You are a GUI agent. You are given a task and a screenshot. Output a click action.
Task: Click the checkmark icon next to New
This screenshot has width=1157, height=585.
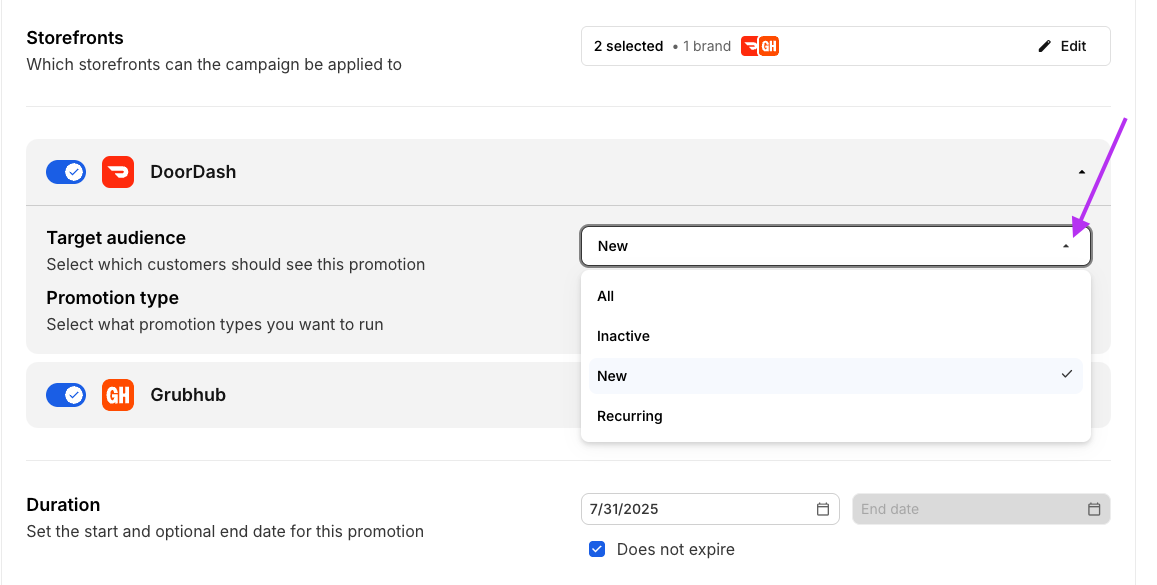1067,375
